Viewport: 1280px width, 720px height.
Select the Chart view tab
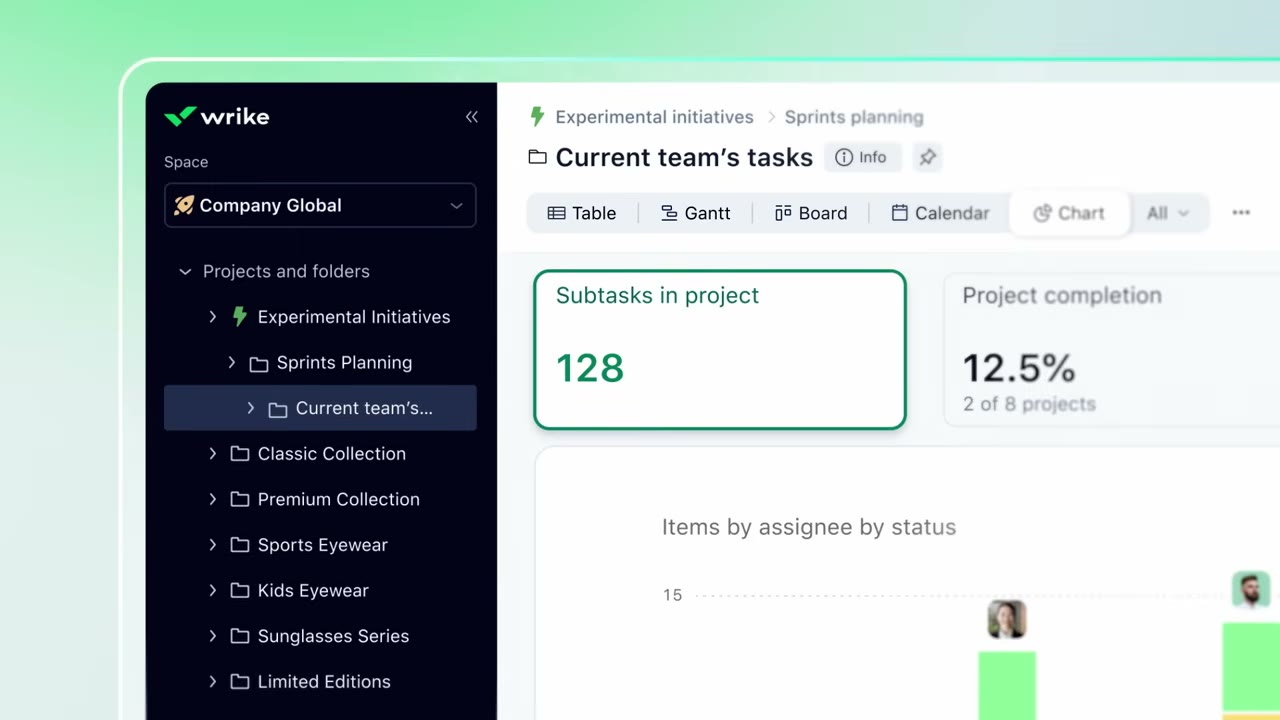coord(1069,213)
